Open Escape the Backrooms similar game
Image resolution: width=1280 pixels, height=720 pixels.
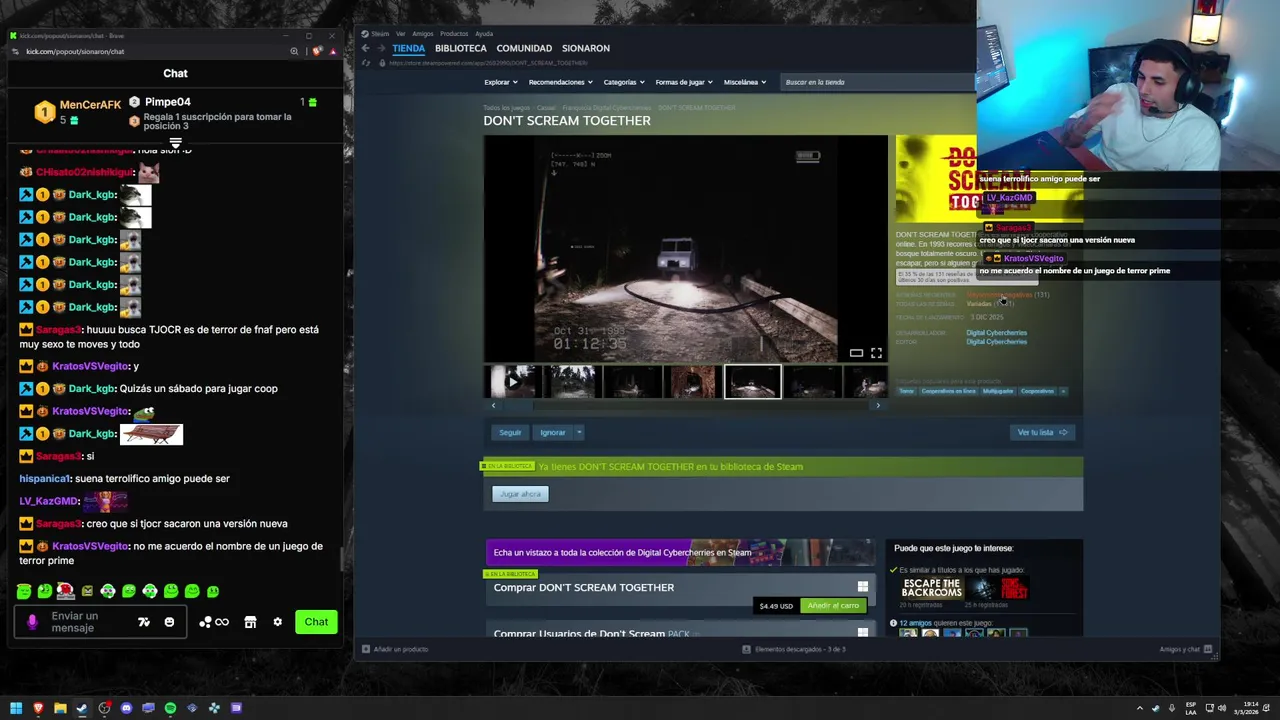(x=932, y=589)
